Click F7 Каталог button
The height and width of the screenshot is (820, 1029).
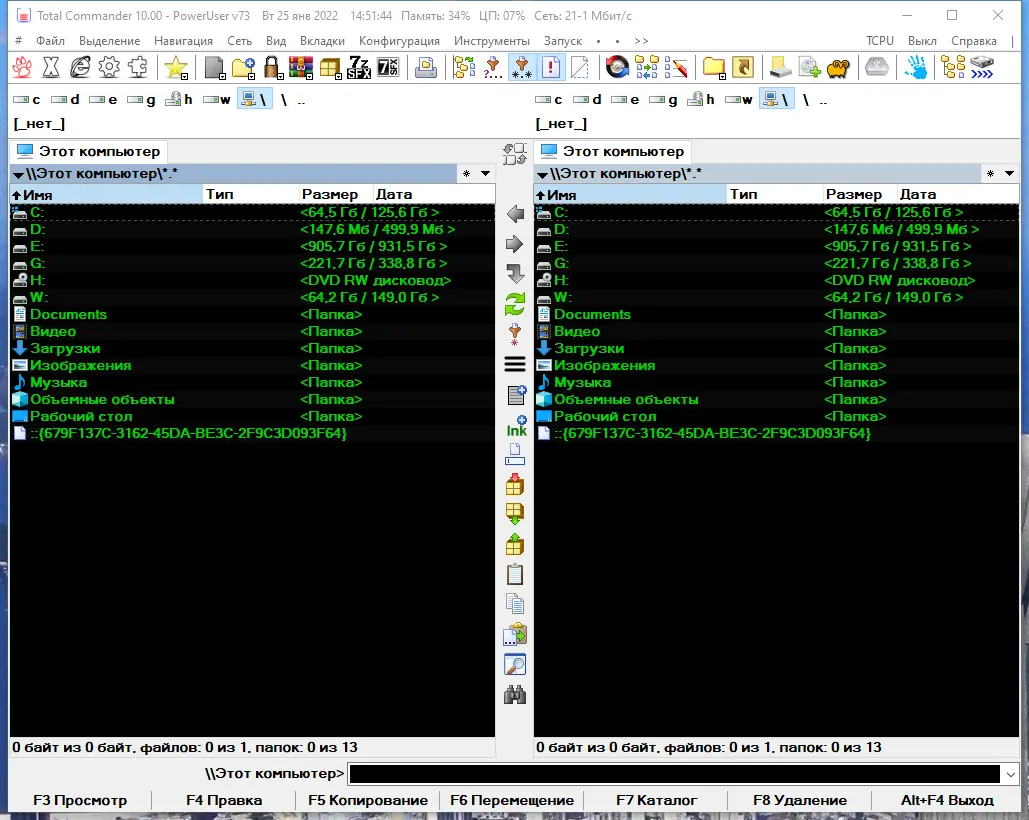(x=656, y=800)
